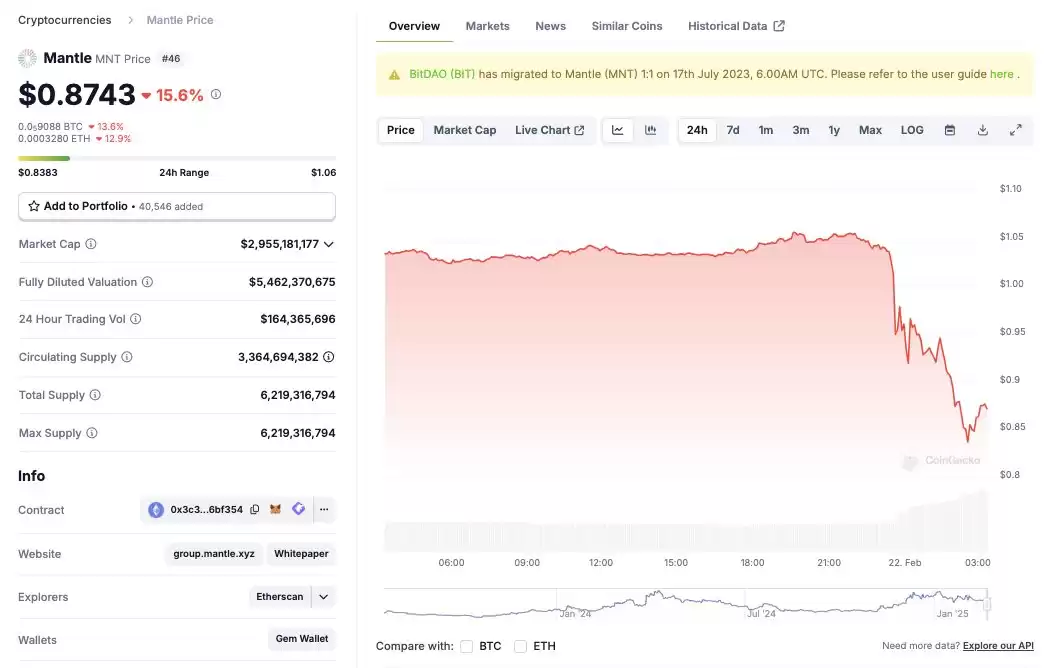The width and height of the screenshot is (1044, 668).
Task: Show Market Cap info tooltip icon
Action: (x=91, y=244)
